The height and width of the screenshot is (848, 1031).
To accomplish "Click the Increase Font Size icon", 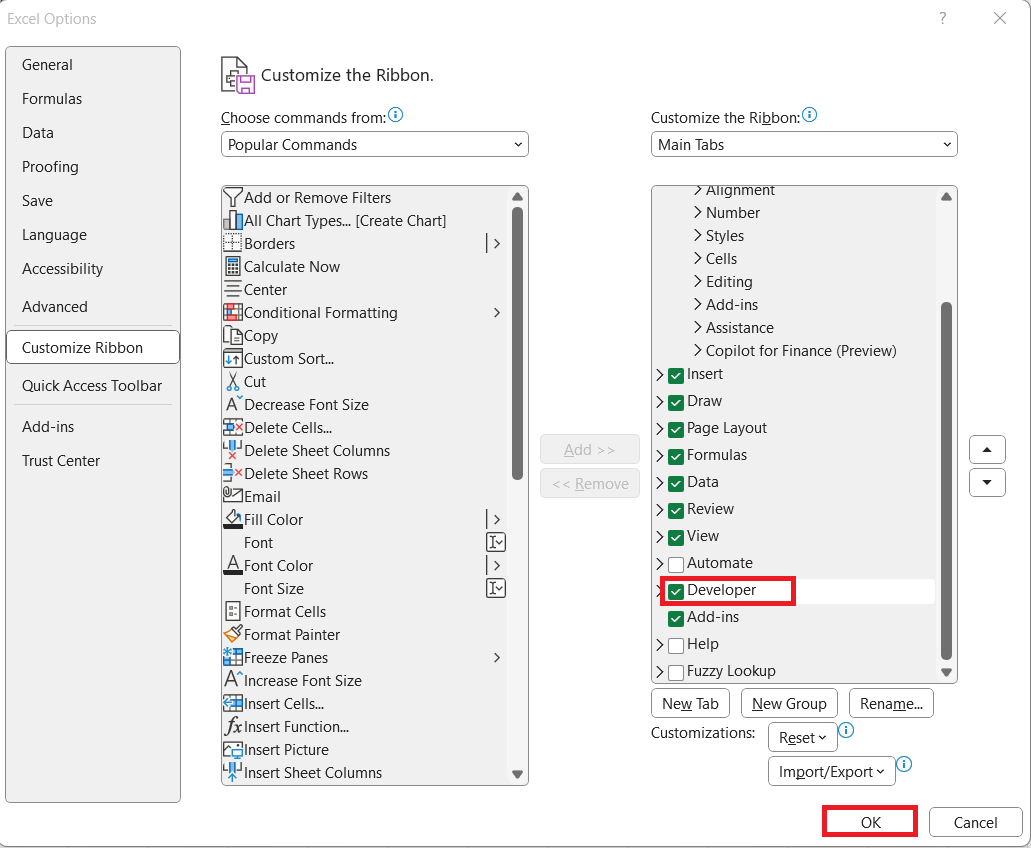I will coord(233,679).
